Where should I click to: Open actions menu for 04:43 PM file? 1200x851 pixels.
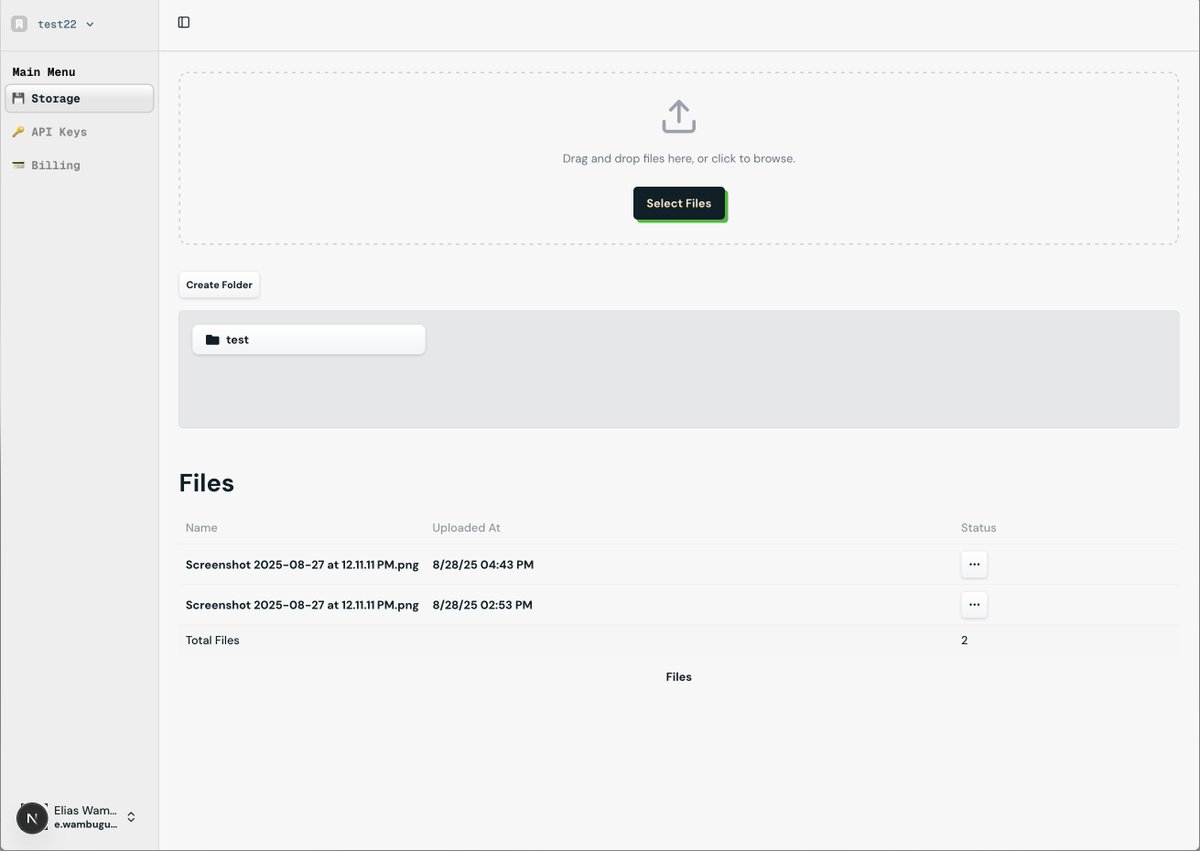click(974, 565)
